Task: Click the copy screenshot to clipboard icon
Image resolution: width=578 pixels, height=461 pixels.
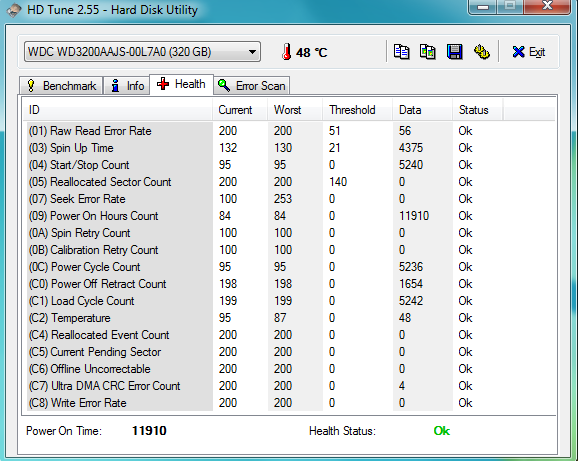Action: [x=428, y=52]
